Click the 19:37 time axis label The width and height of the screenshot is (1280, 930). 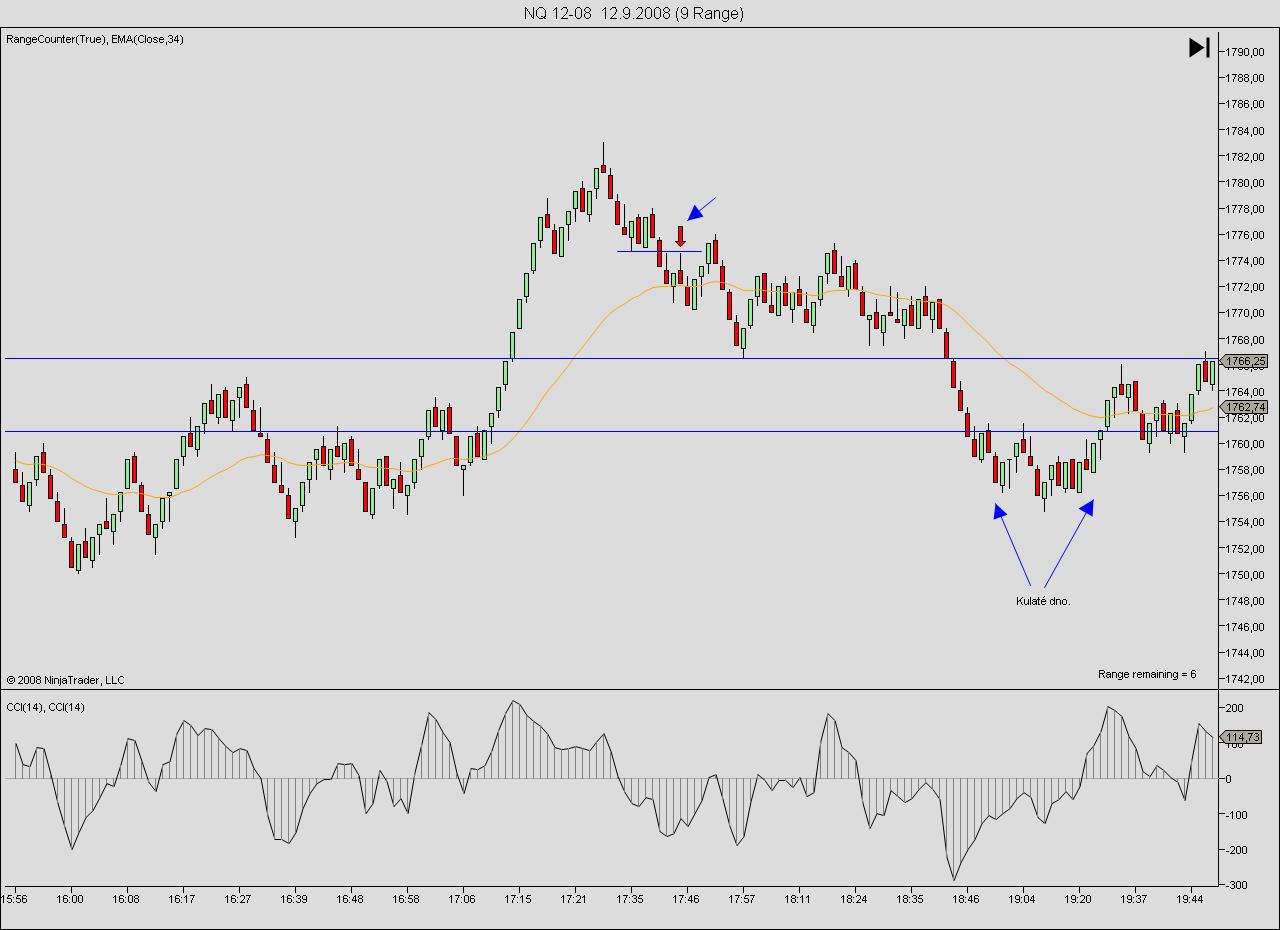pyautogui.click(x=1134, y=899)
